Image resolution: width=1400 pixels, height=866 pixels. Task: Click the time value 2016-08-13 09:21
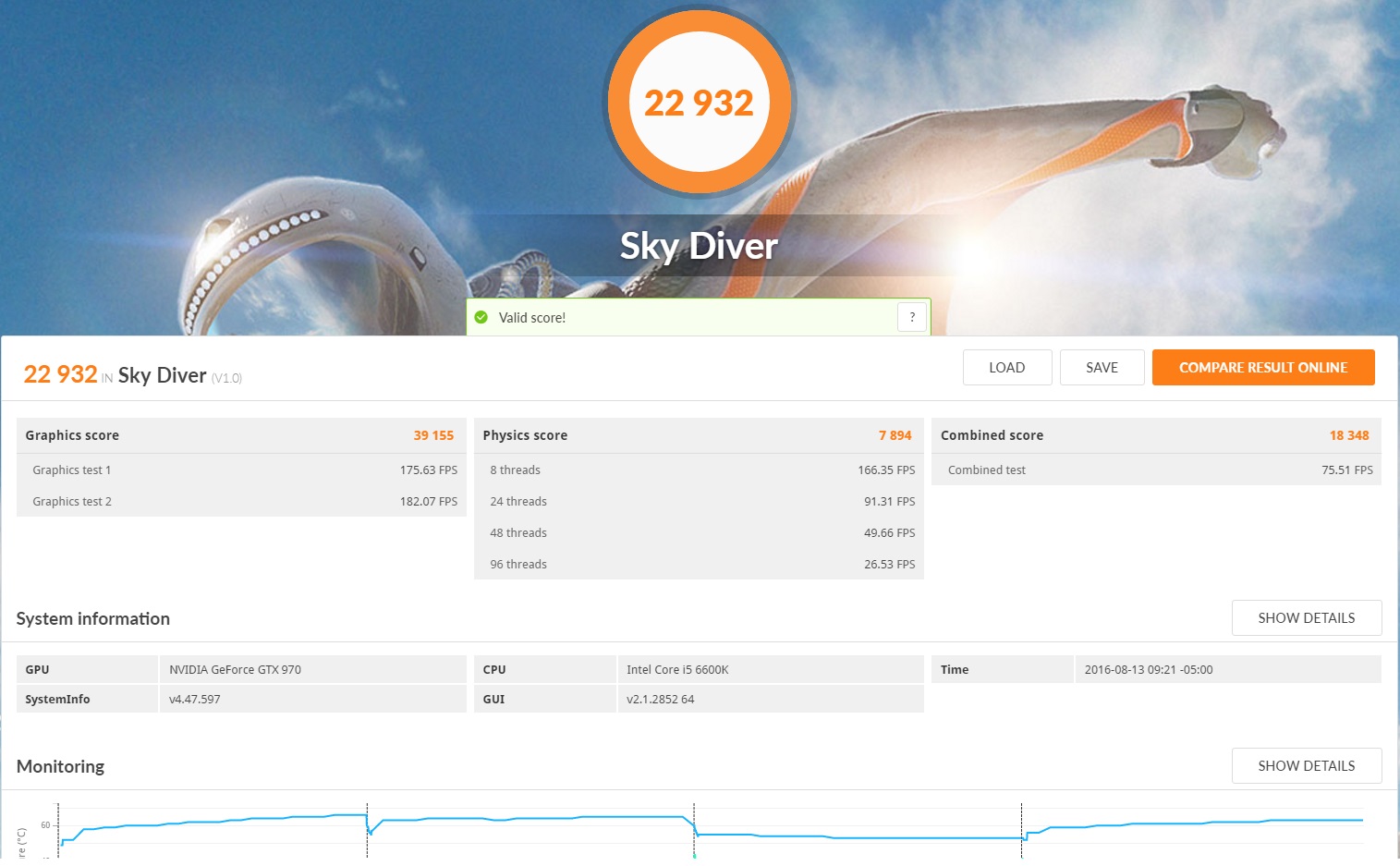pyautogui.click(x=1149, y=669)
